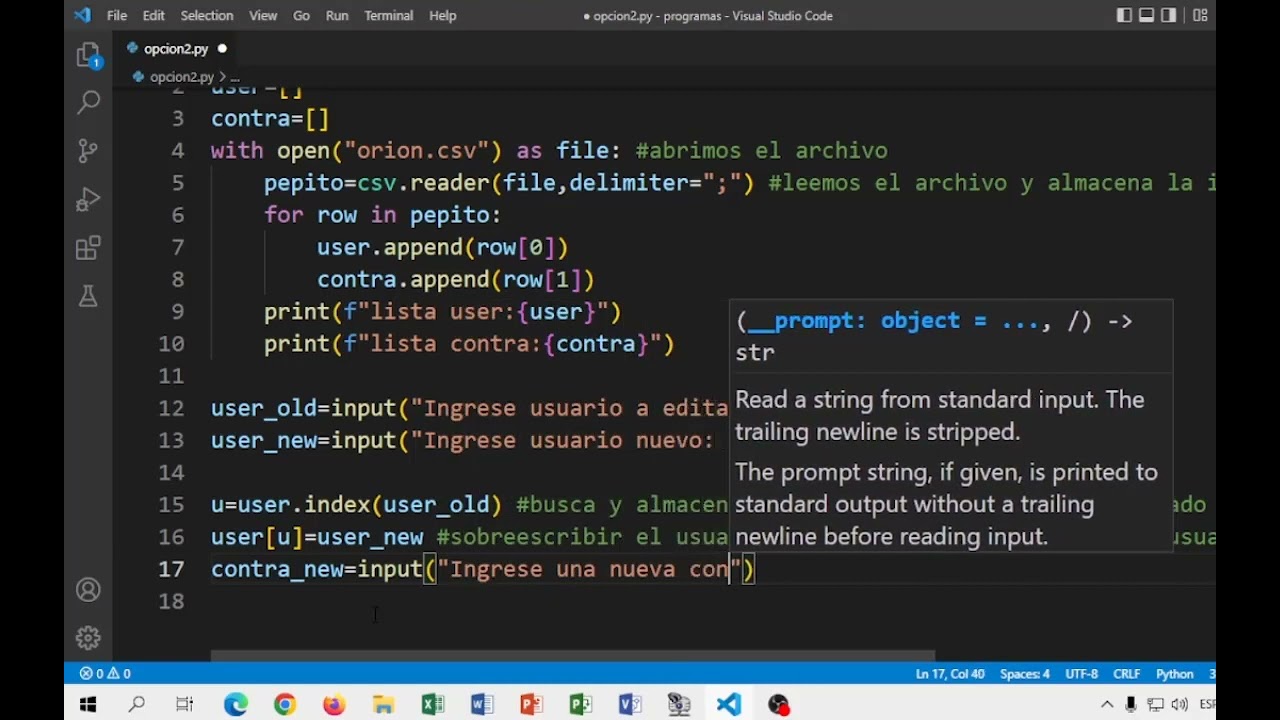Open the Testing flask view
This screenshot has height=720, width=1280.
point(89,296)
